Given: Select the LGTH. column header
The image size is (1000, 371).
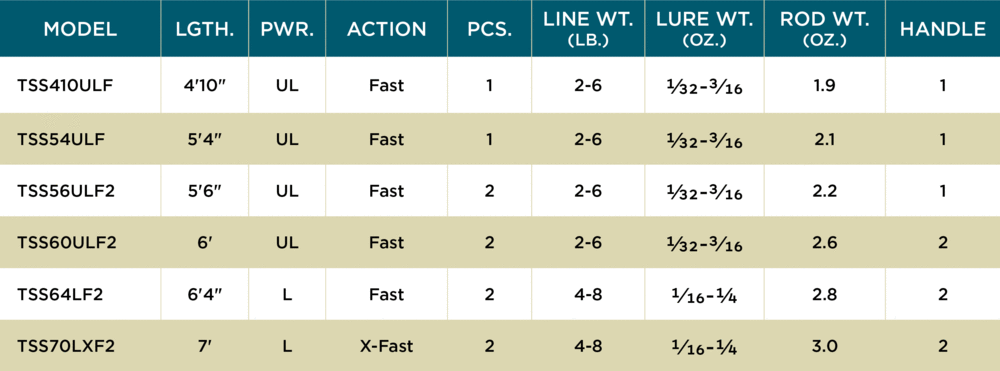Looking at the screenshot, I should [205, 29].
